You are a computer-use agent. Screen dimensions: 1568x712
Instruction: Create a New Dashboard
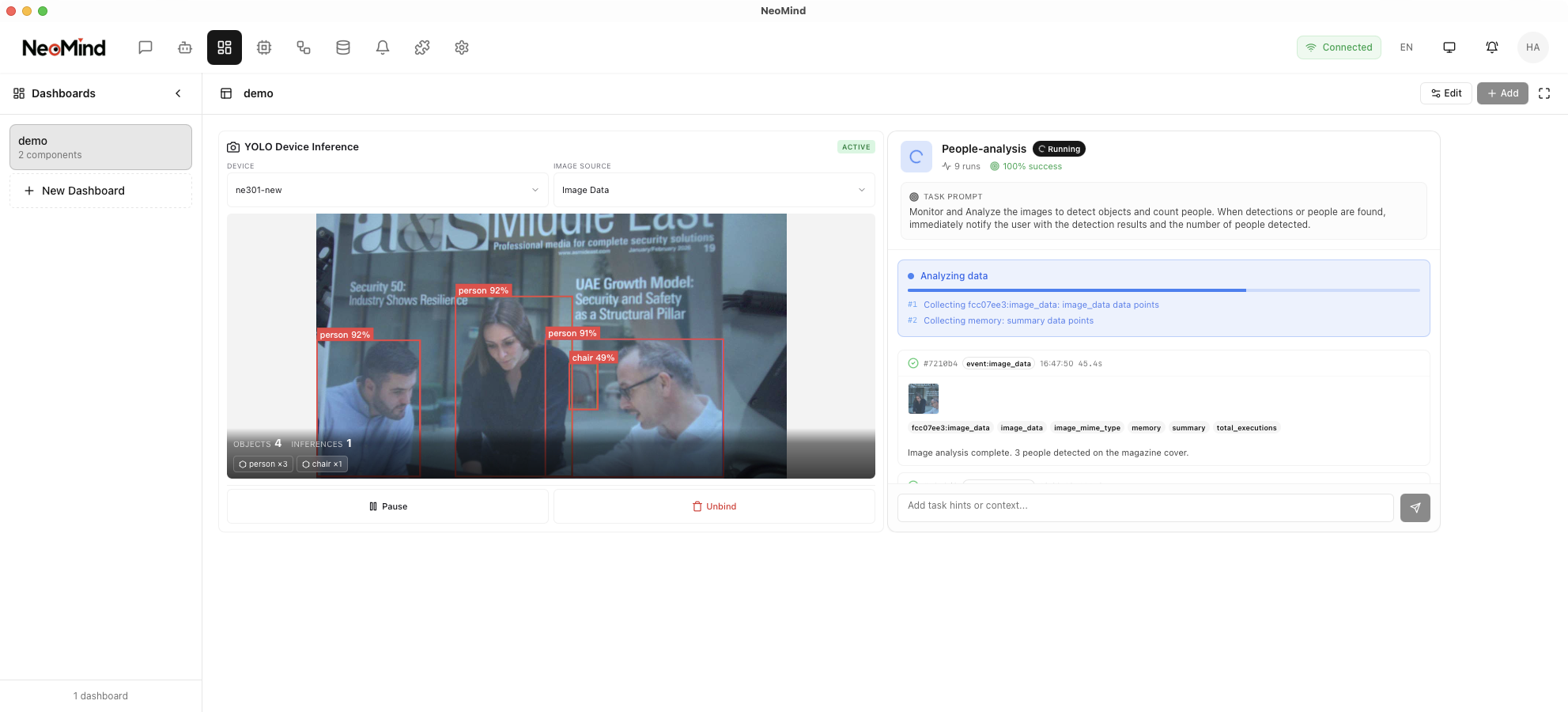point(100,191)
